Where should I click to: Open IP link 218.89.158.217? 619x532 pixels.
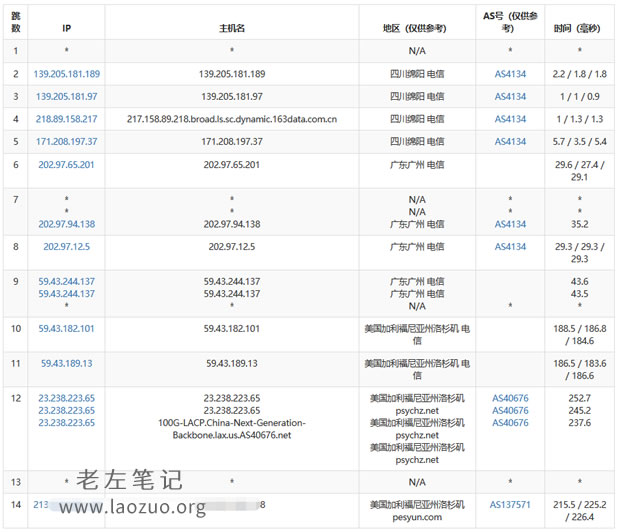coord(66,119)
